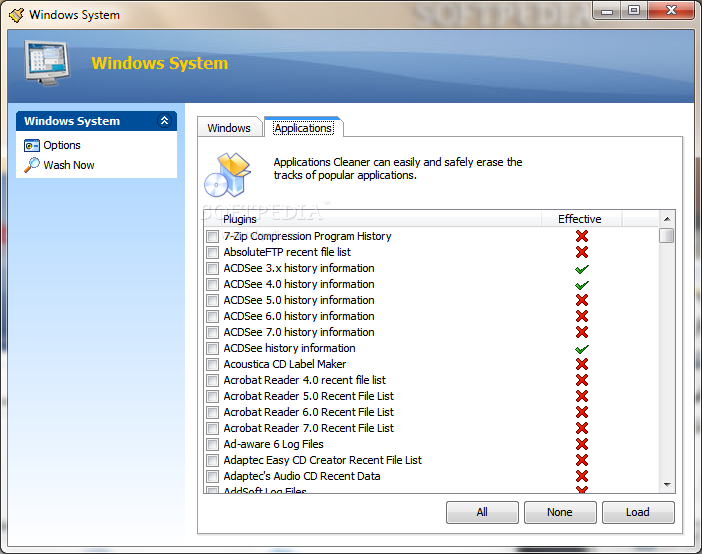Check the ACDSee 5.0 history information box
Viewport: 702px width, 554px height.
pyautogui.click(x=212, y=300)
